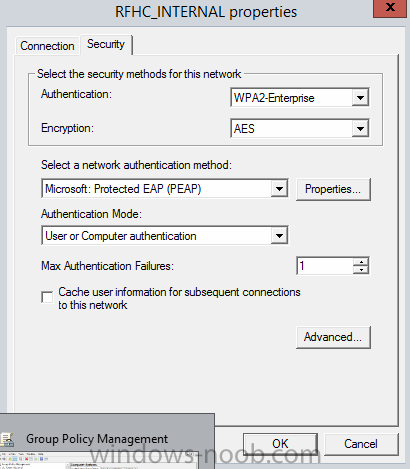Screen dimensions: 410x469
Task: Click the Group Policy Management icon
Action: pyautogui.click(x=7, y=439)
